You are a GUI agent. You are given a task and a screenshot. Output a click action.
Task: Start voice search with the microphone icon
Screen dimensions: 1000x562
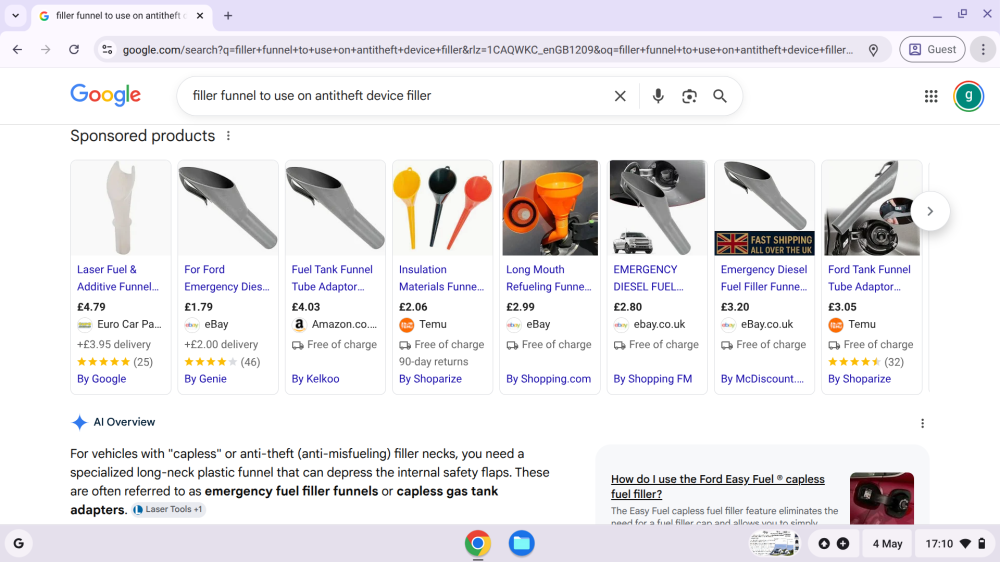tap(658, 96)
